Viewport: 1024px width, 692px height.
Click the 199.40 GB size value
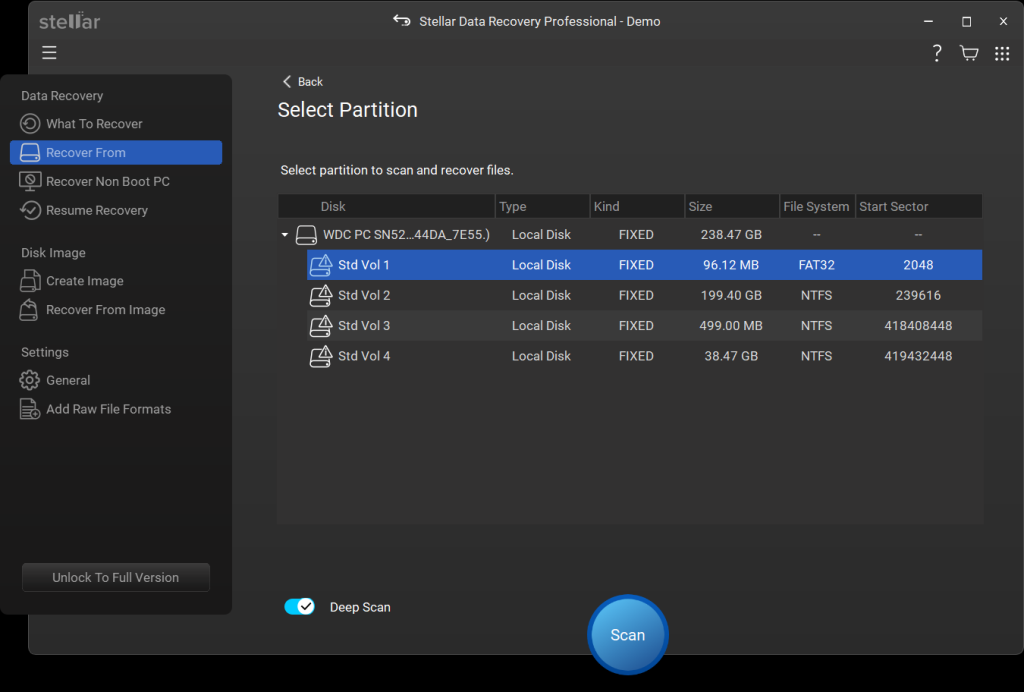click(731, 295)
